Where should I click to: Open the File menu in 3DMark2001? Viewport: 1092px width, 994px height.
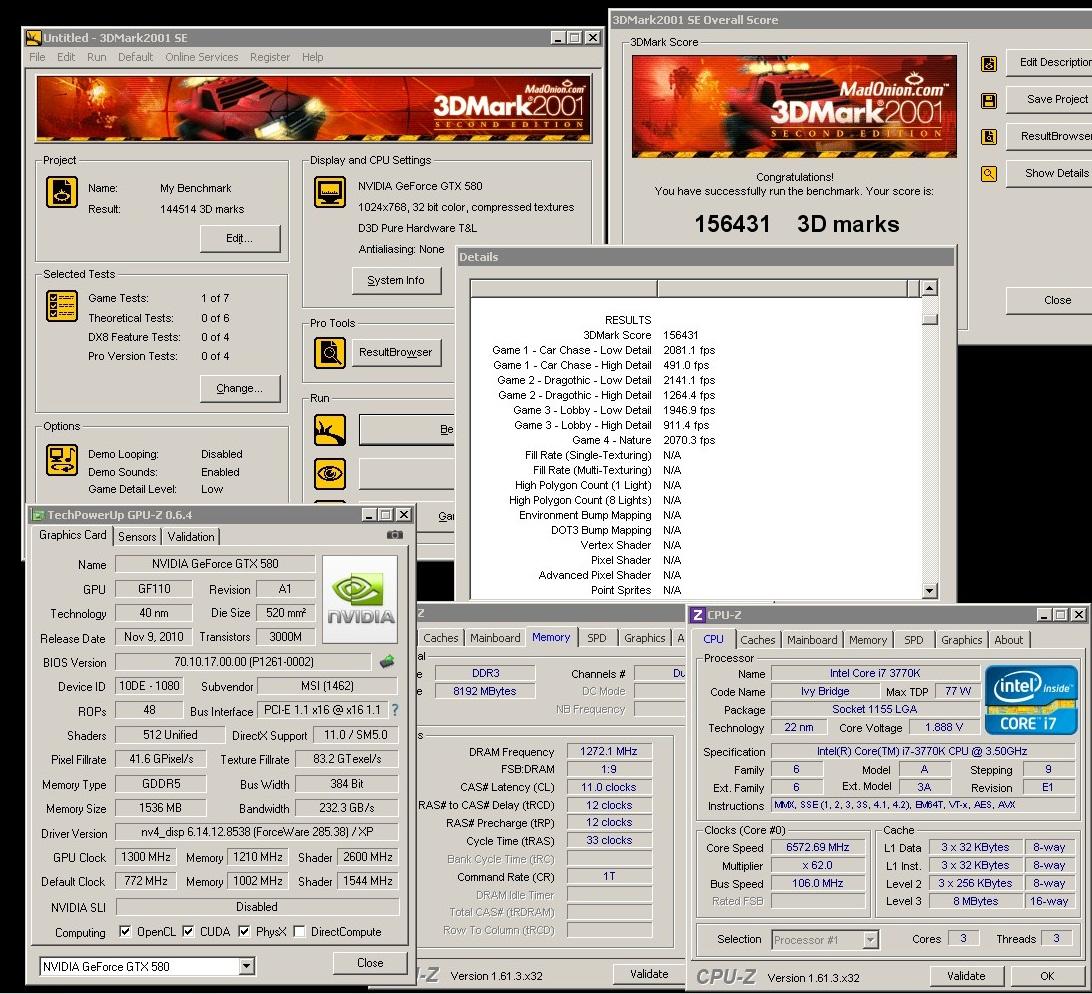coord(38,57)
